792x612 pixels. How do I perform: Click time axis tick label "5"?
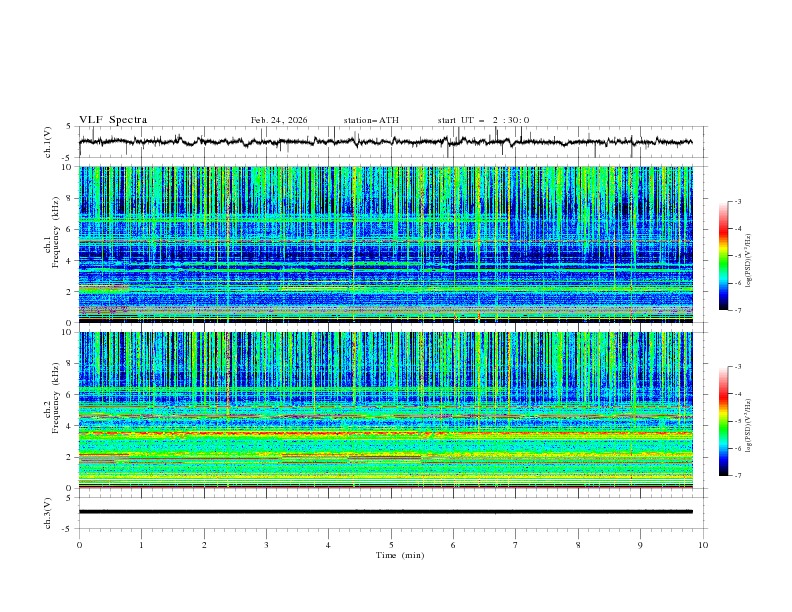coord(391,545)
